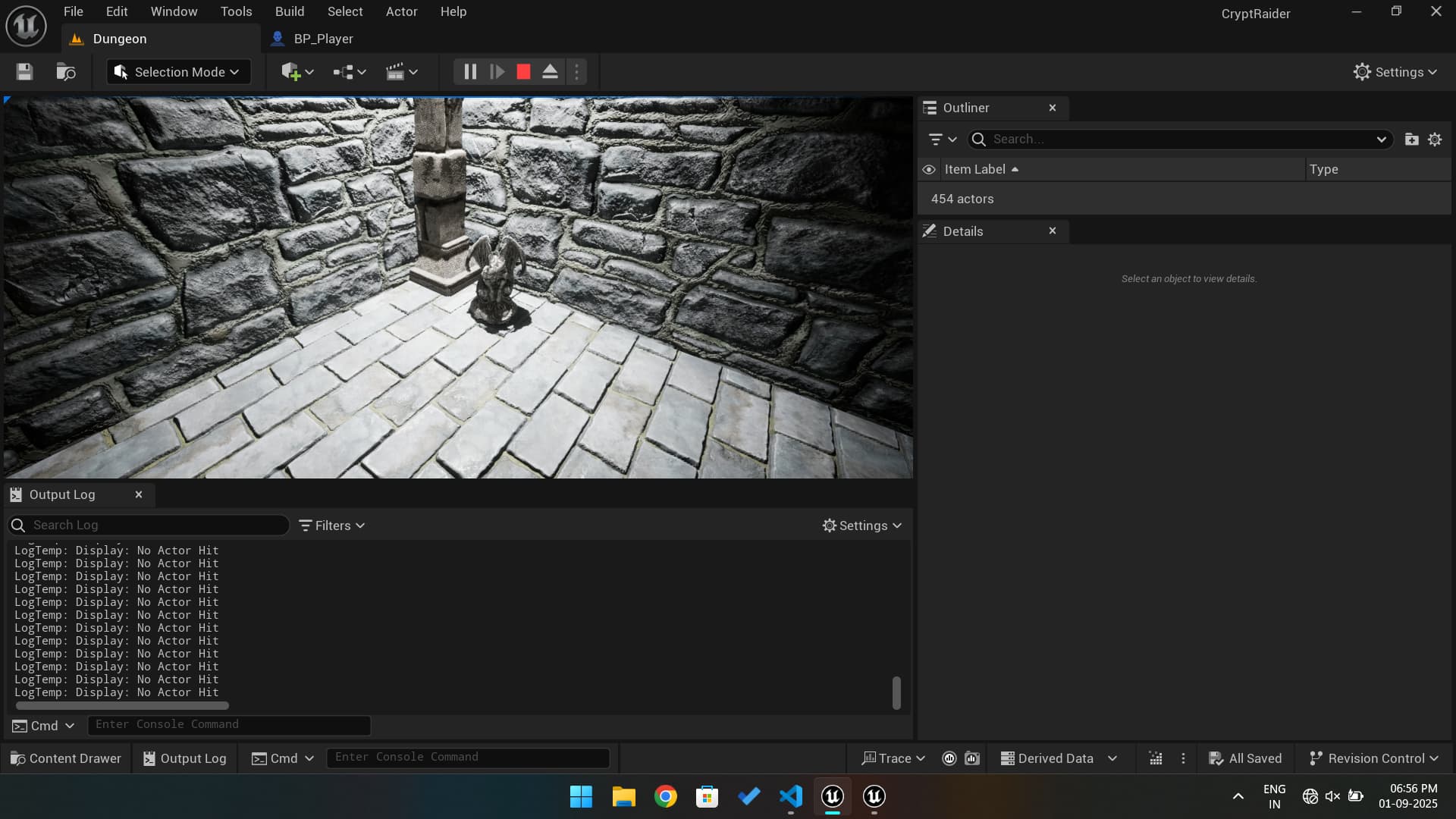Open the Content Drawer
Viewport: 1456px width, 819px height.
click(x=66, y=758)
